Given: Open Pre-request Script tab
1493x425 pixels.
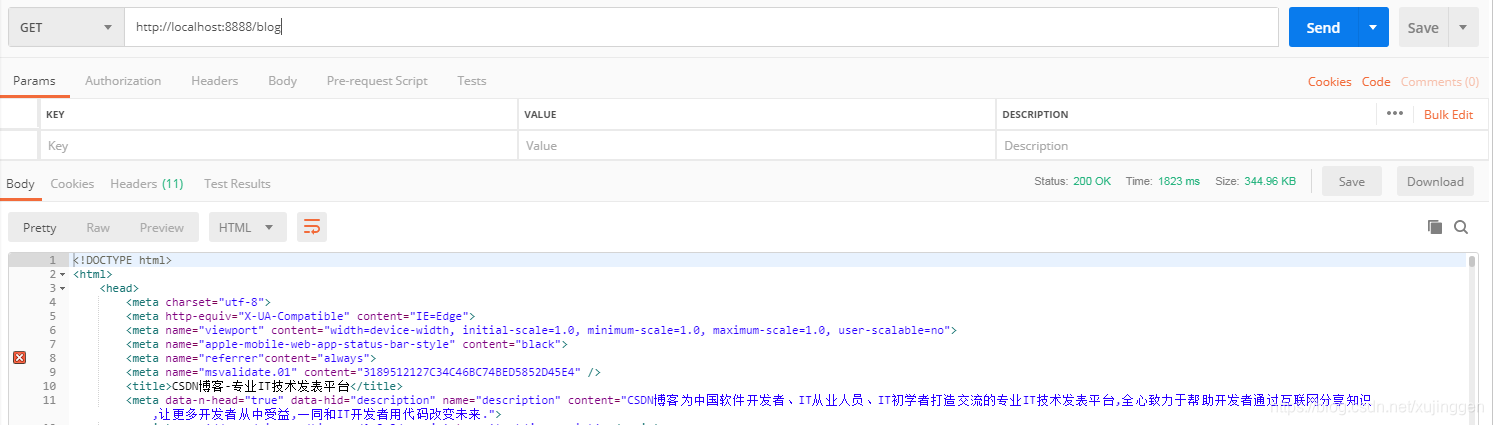Looking at the screenshot, I should (377, 81).
